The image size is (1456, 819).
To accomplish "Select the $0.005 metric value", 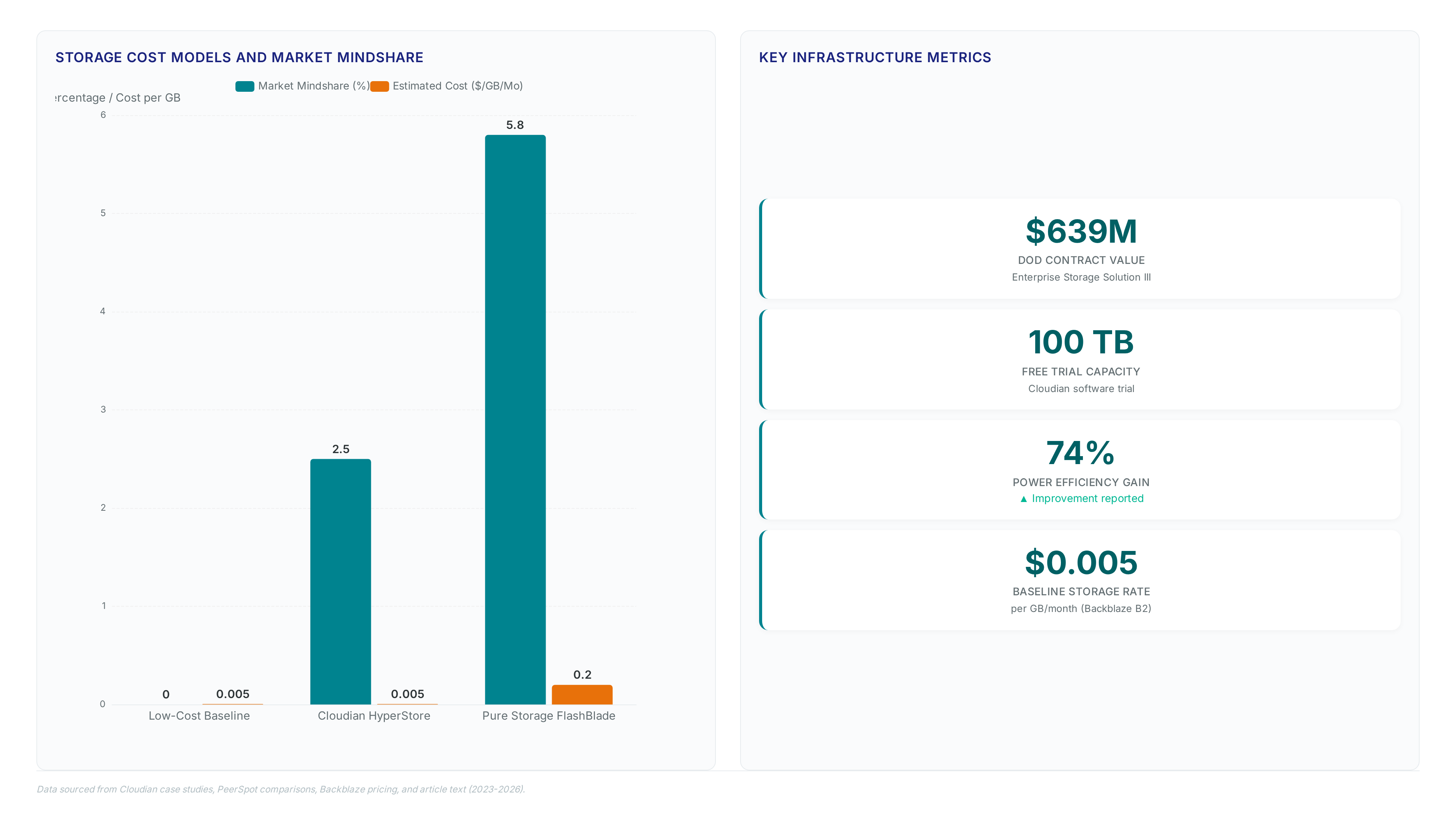I will pyautogui.click(x=1081, y=563).
